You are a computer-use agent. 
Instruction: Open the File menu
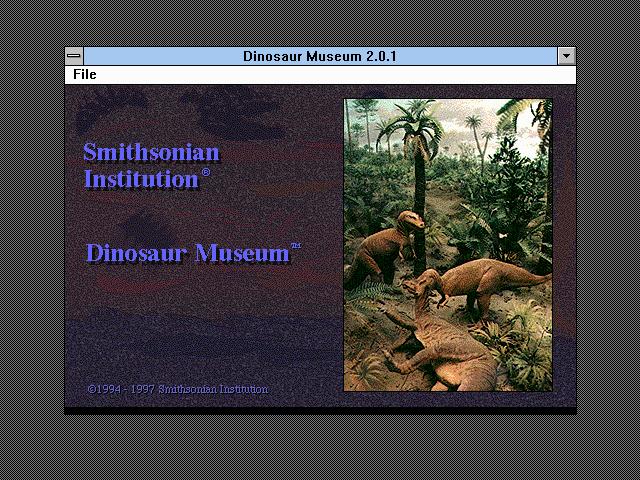pos(84,75)
